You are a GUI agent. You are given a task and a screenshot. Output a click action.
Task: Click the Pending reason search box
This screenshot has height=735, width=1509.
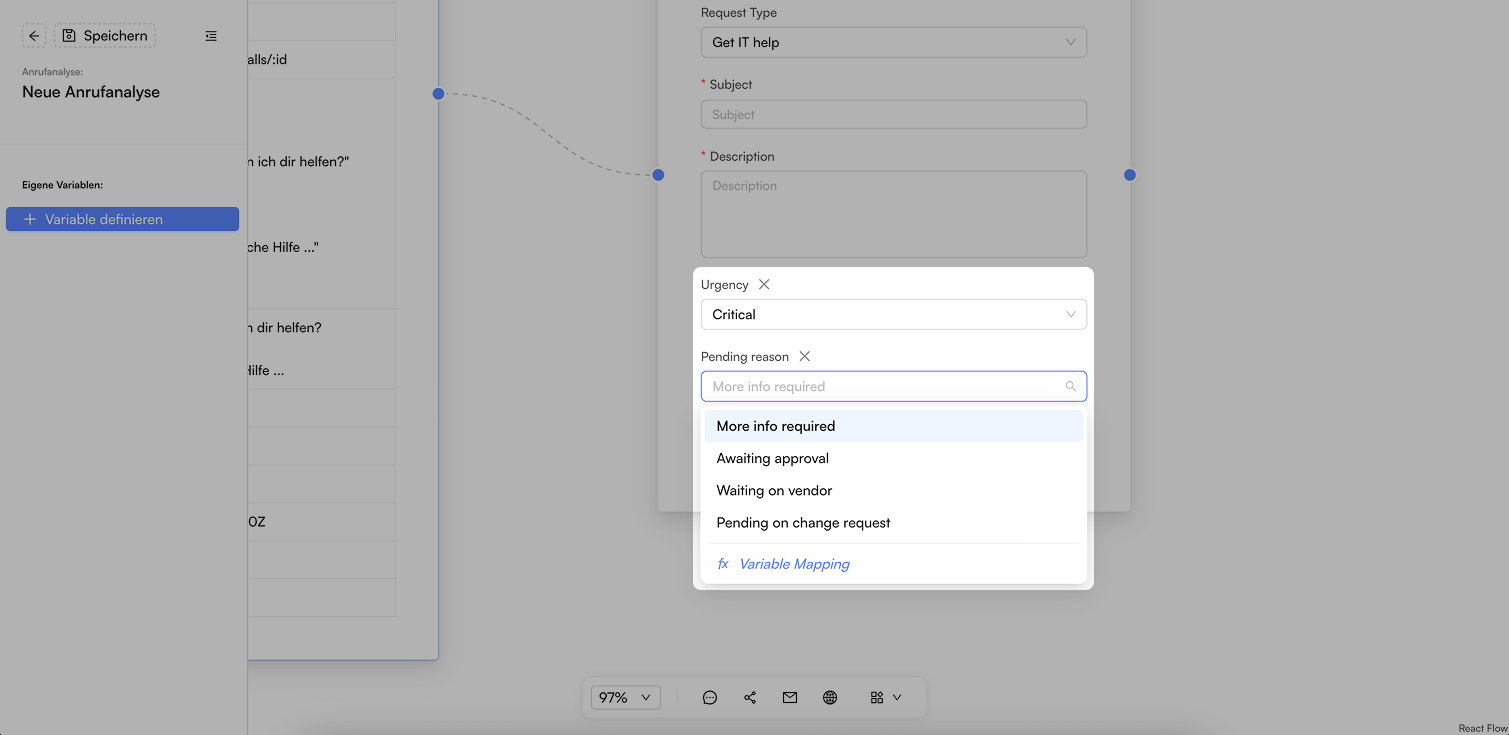894,386
